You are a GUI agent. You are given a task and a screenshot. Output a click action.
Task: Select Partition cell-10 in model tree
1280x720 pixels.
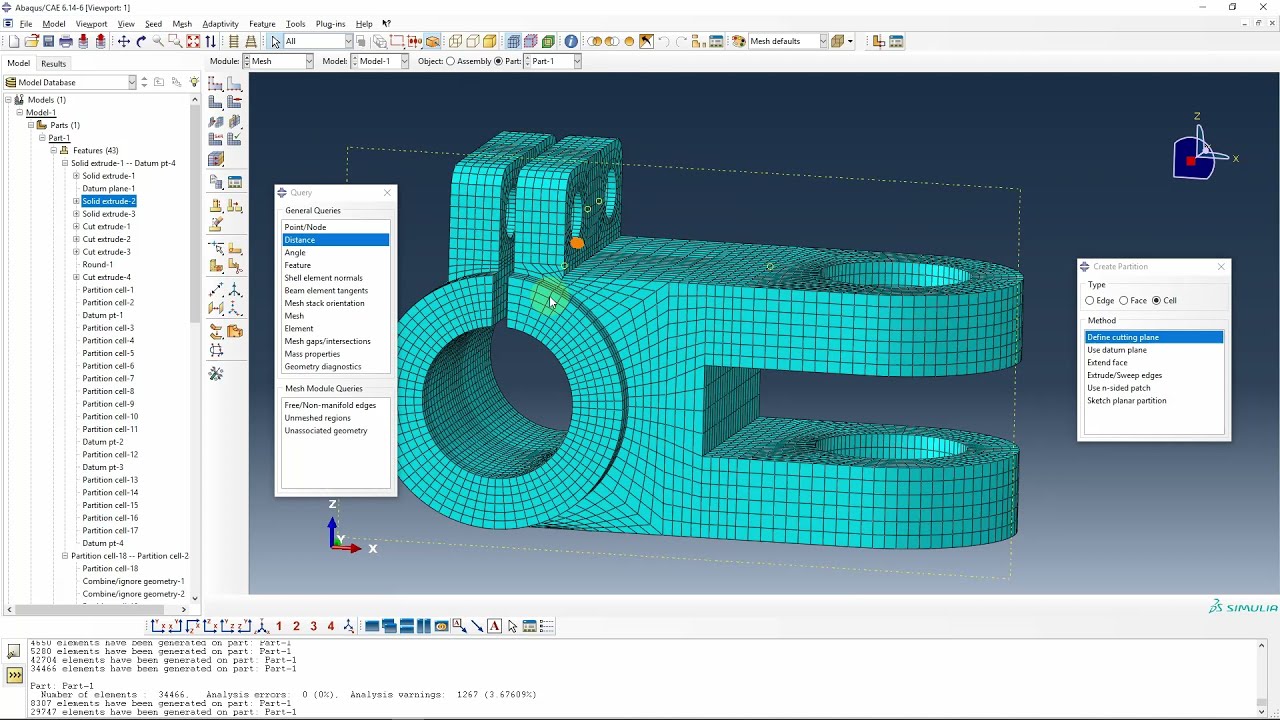(110, 416)
